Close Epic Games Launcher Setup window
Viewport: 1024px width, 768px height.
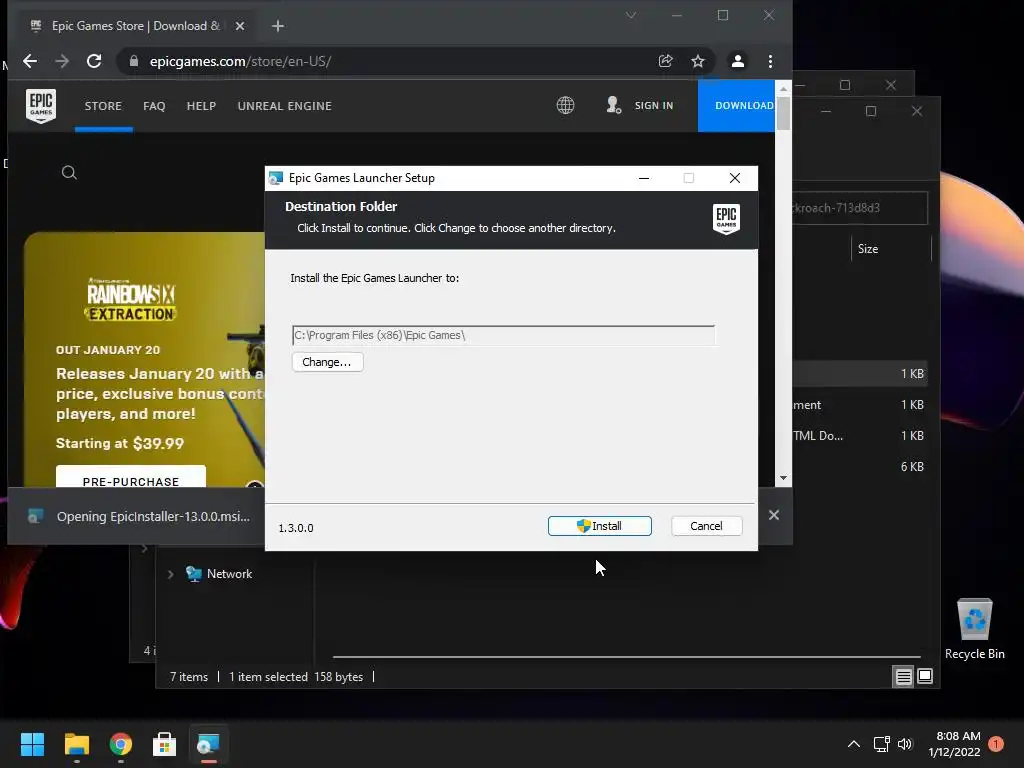(735, 178)
